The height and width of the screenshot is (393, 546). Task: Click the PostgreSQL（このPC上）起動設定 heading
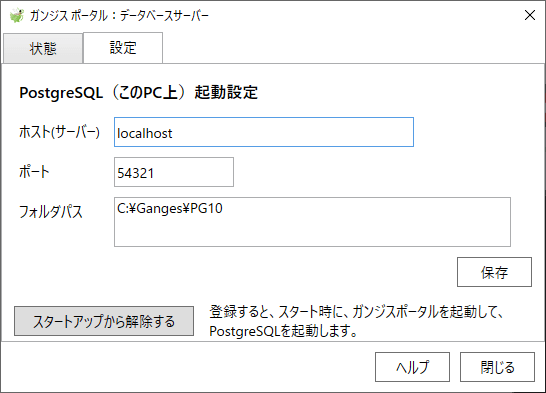pyautogui.click(x=138, y=93)
